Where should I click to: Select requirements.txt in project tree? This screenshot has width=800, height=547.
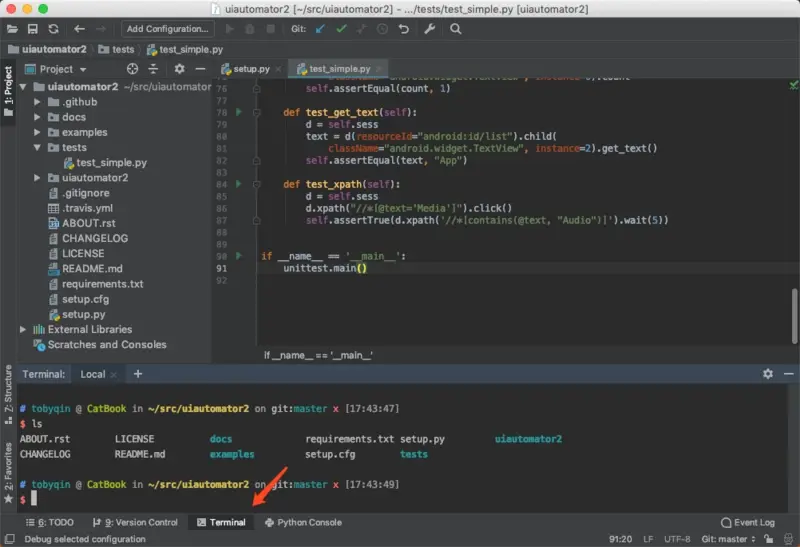96,284
